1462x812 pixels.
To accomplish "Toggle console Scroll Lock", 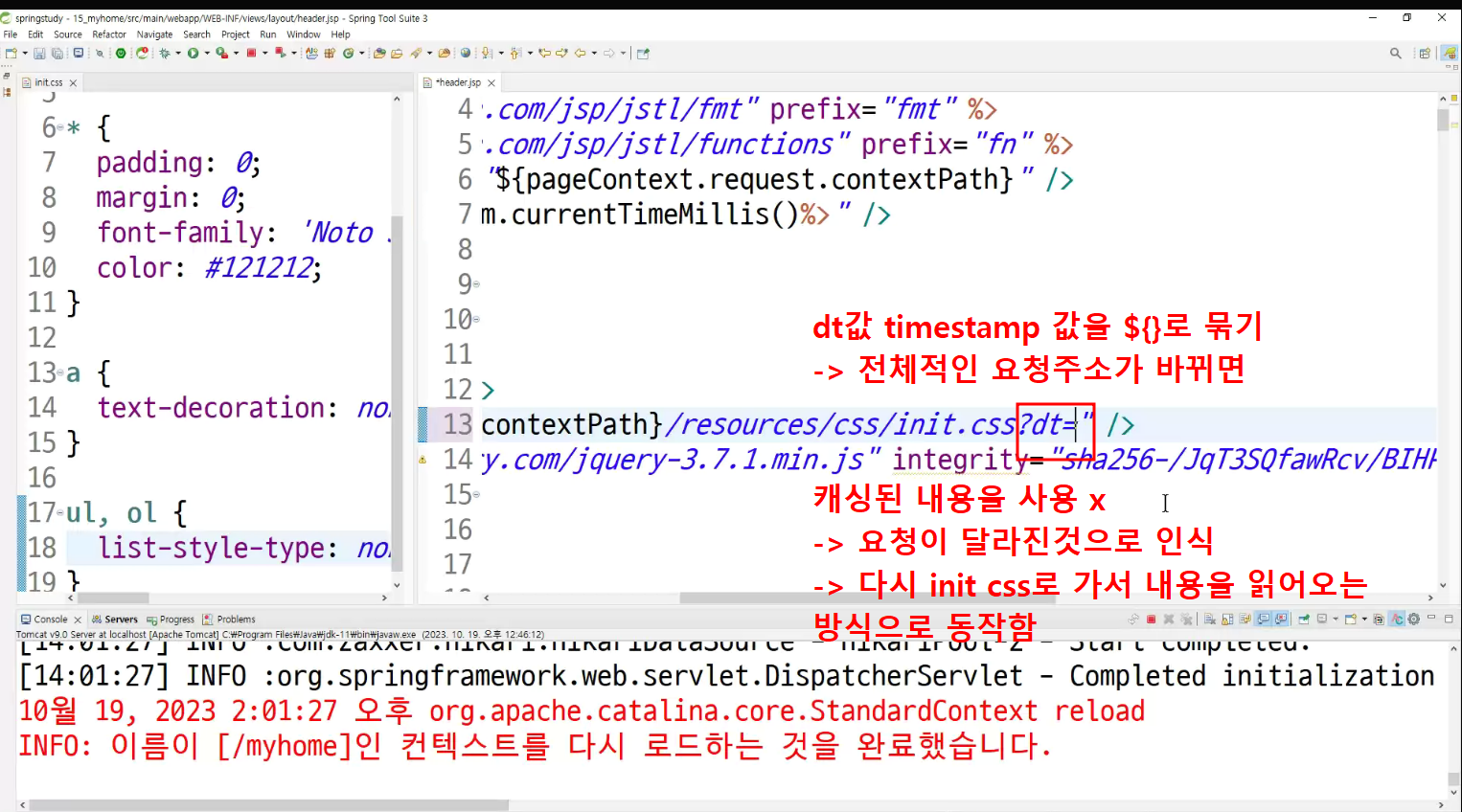I will pos(1227,620).
